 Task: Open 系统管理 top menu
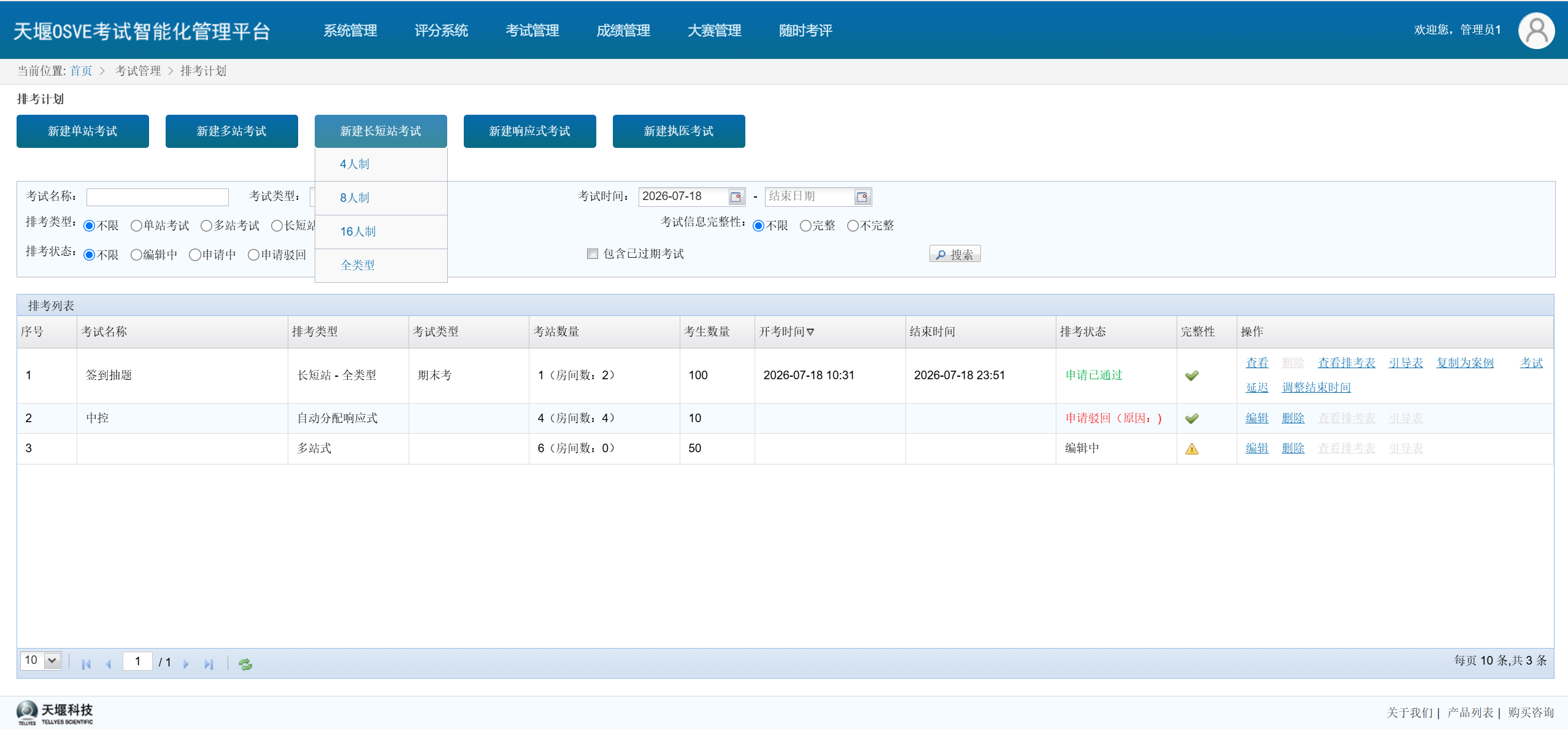tap(350, 31)
